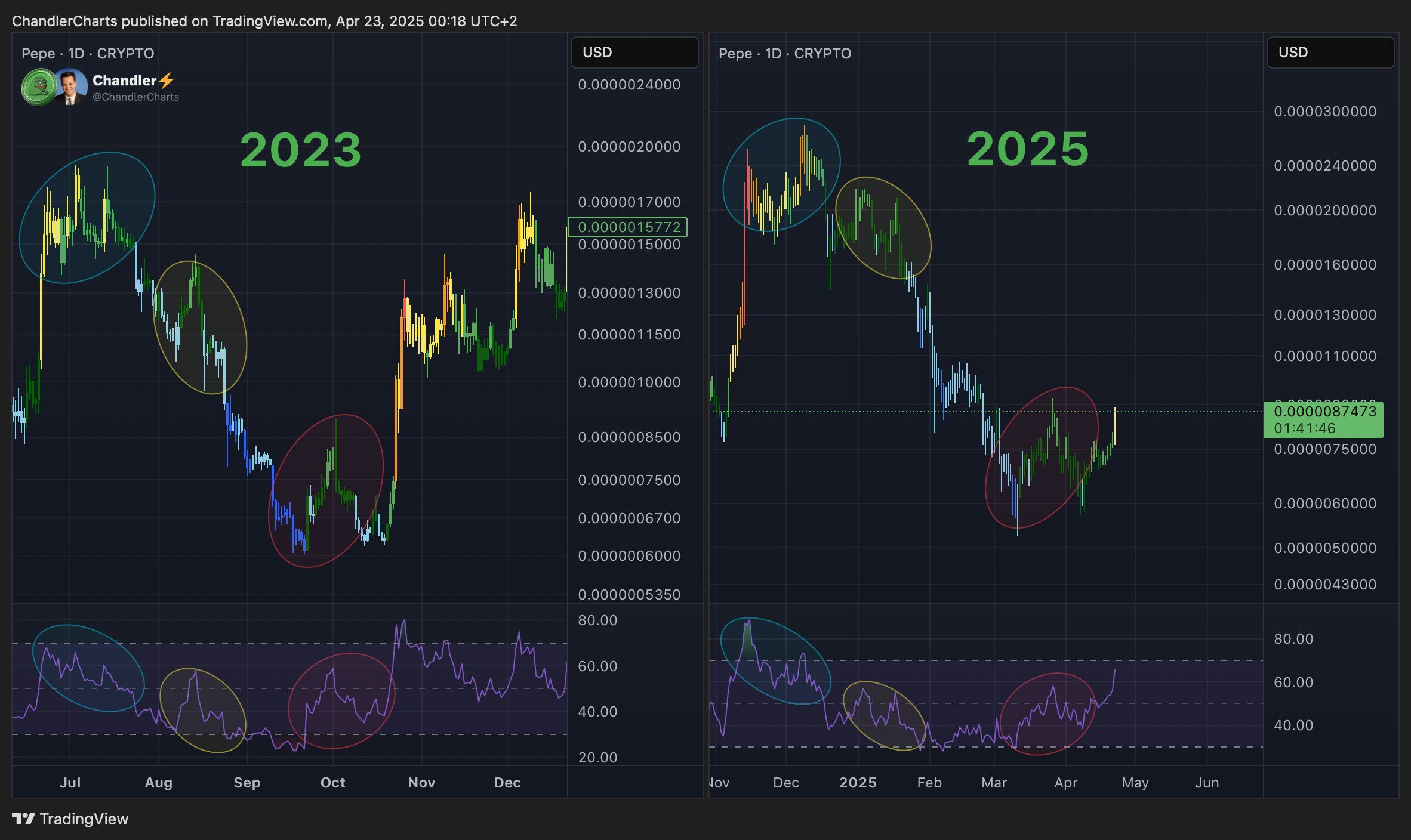Click the bold 2025 marker on time axis

coord(858,783)
